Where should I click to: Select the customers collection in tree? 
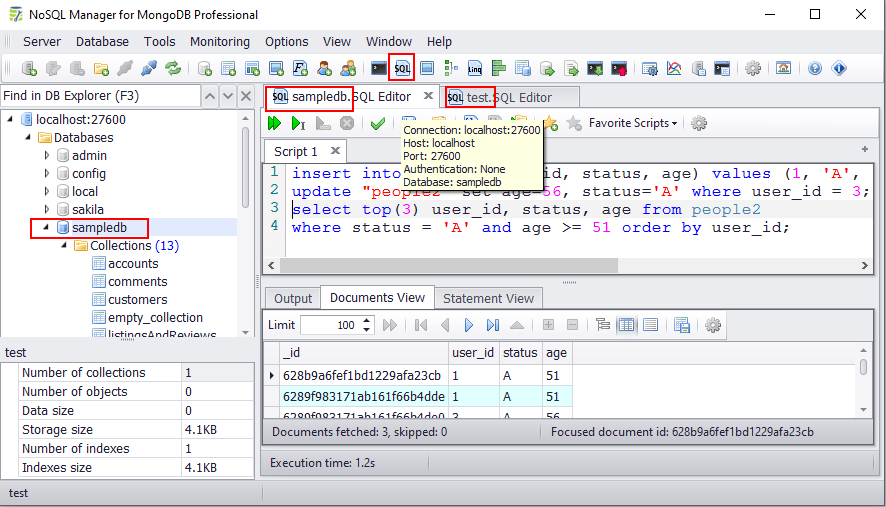137,300
